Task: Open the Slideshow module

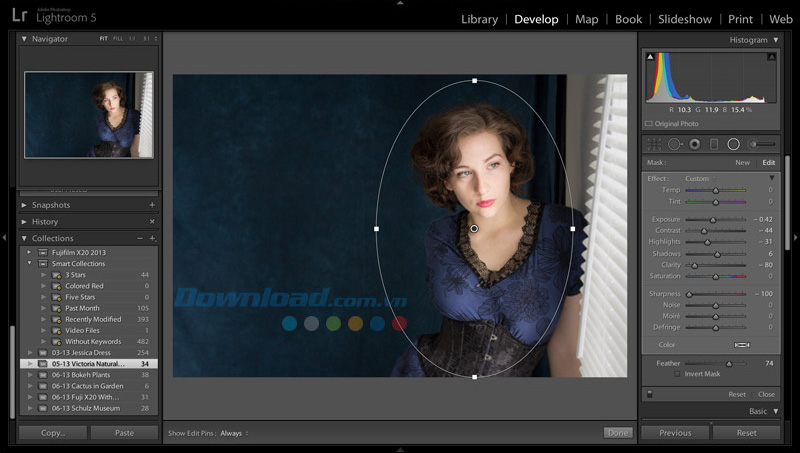Action: [x=685, y=19]
